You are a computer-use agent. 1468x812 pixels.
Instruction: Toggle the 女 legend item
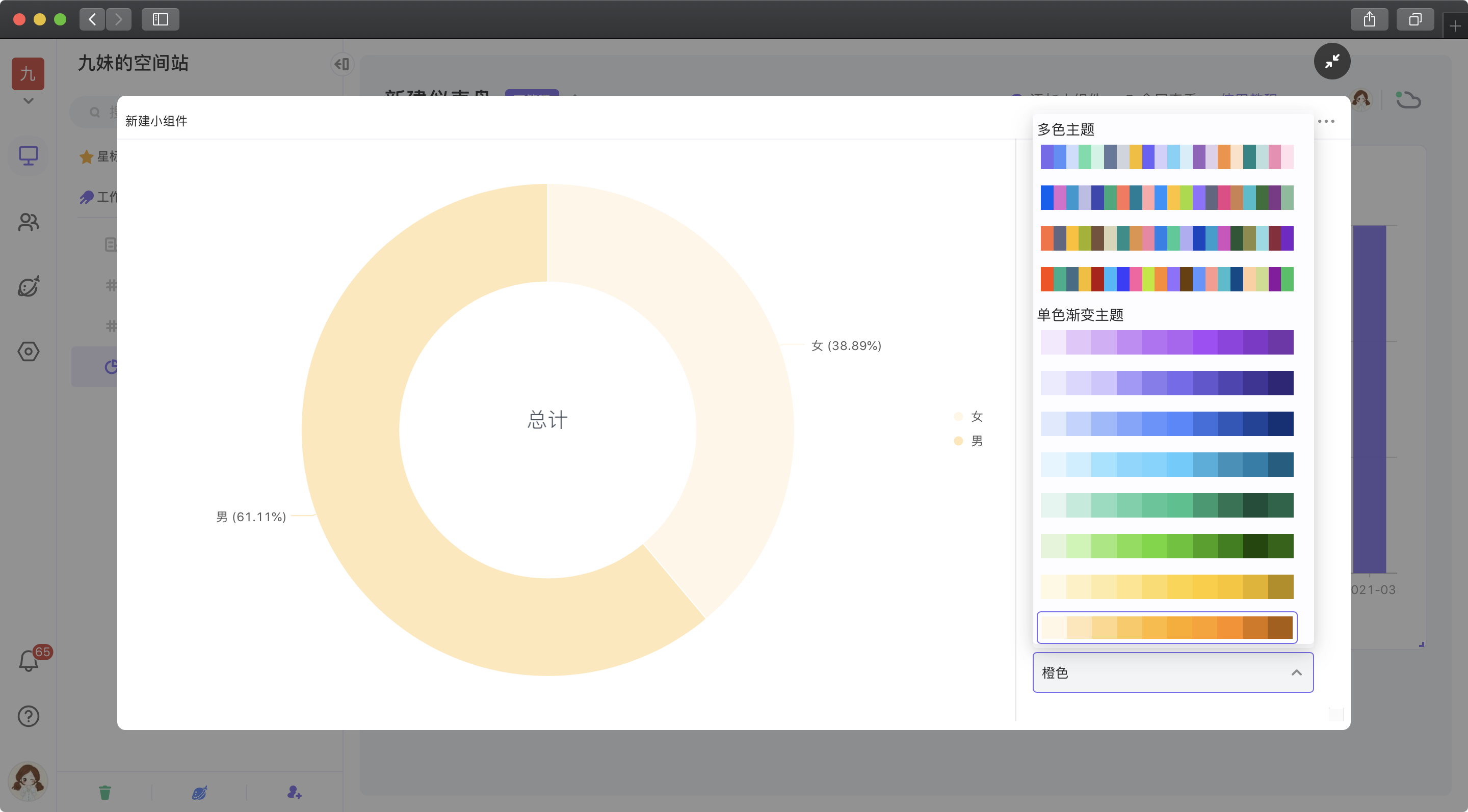(x=969, y=416)
